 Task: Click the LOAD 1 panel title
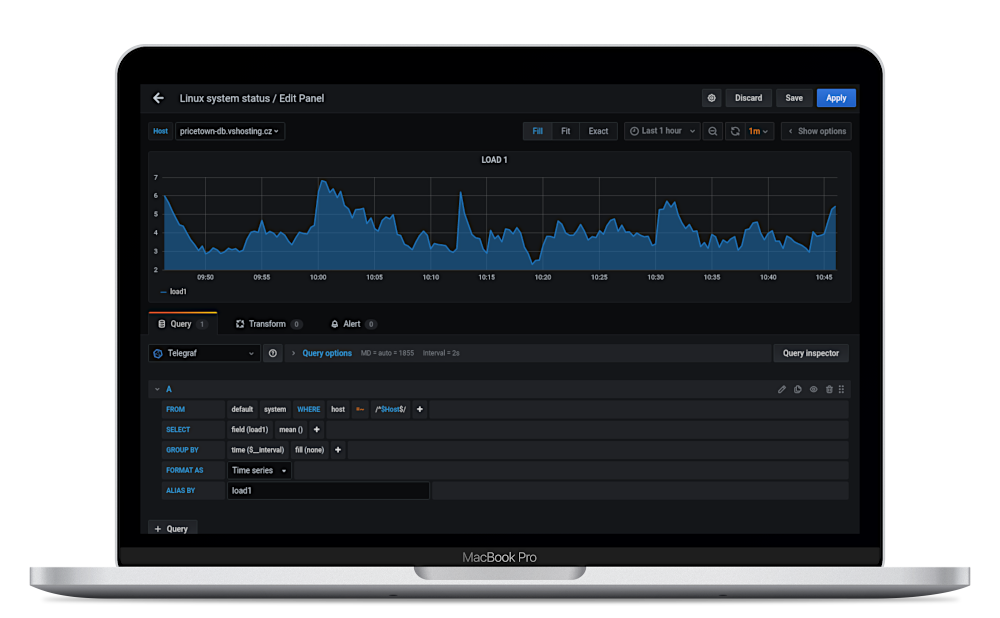[494, 160]
